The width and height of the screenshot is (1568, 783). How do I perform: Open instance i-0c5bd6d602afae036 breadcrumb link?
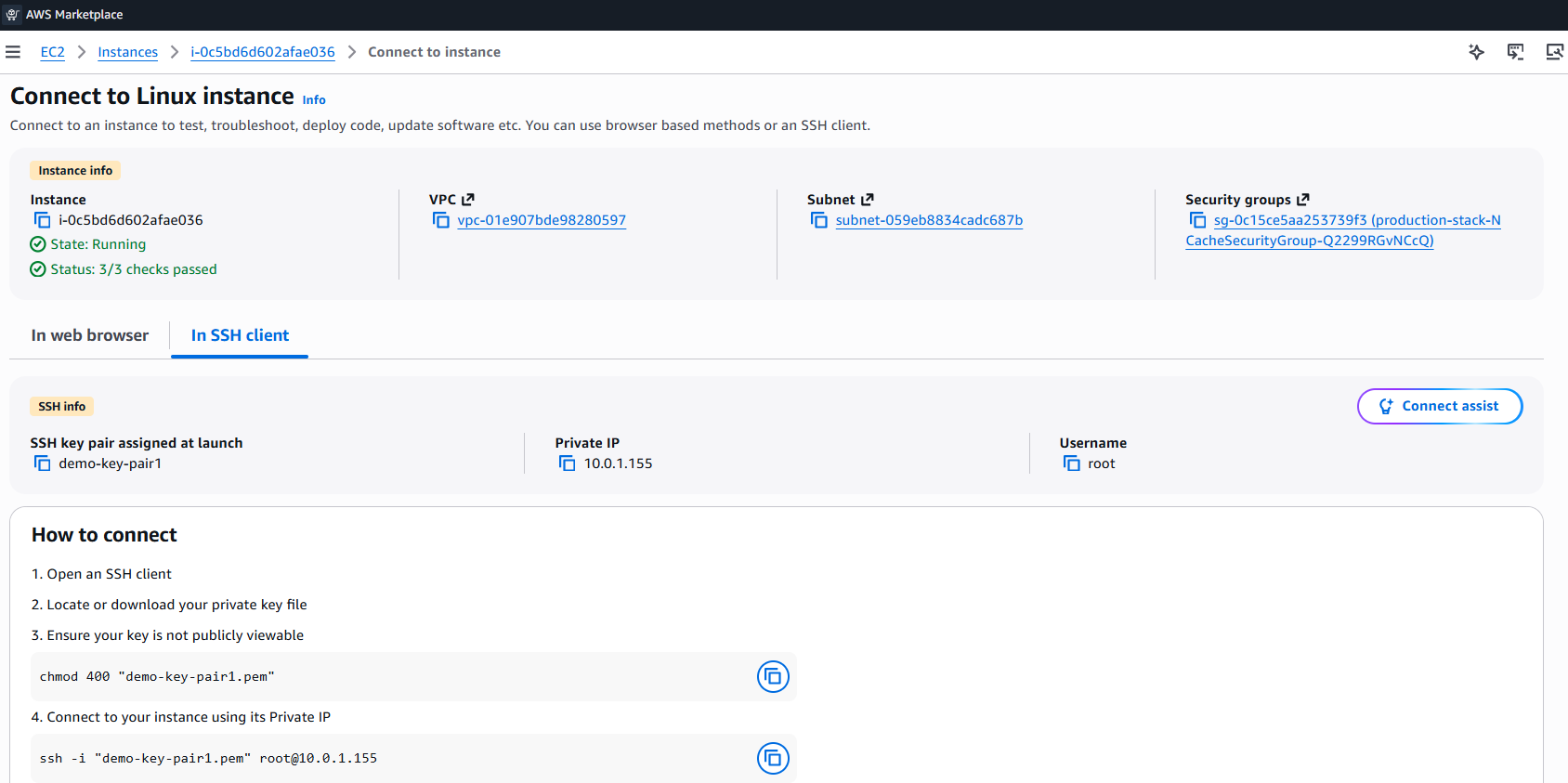pyautogui.click(x=263, y=52)
